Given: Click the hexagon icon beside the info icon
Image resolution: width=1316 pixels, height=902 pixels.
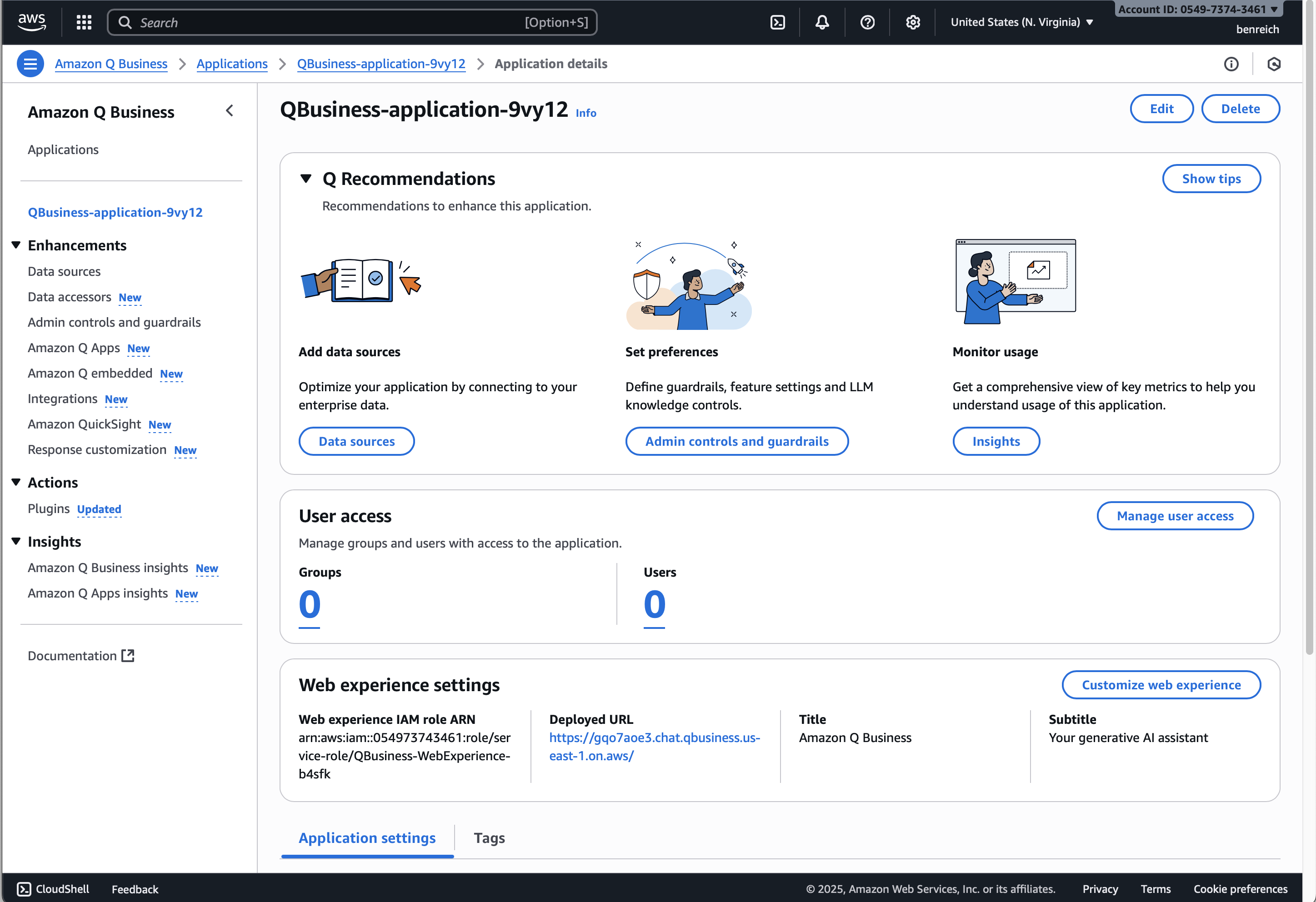Looking at the screenshot, I should click(x=1274, y=64).
